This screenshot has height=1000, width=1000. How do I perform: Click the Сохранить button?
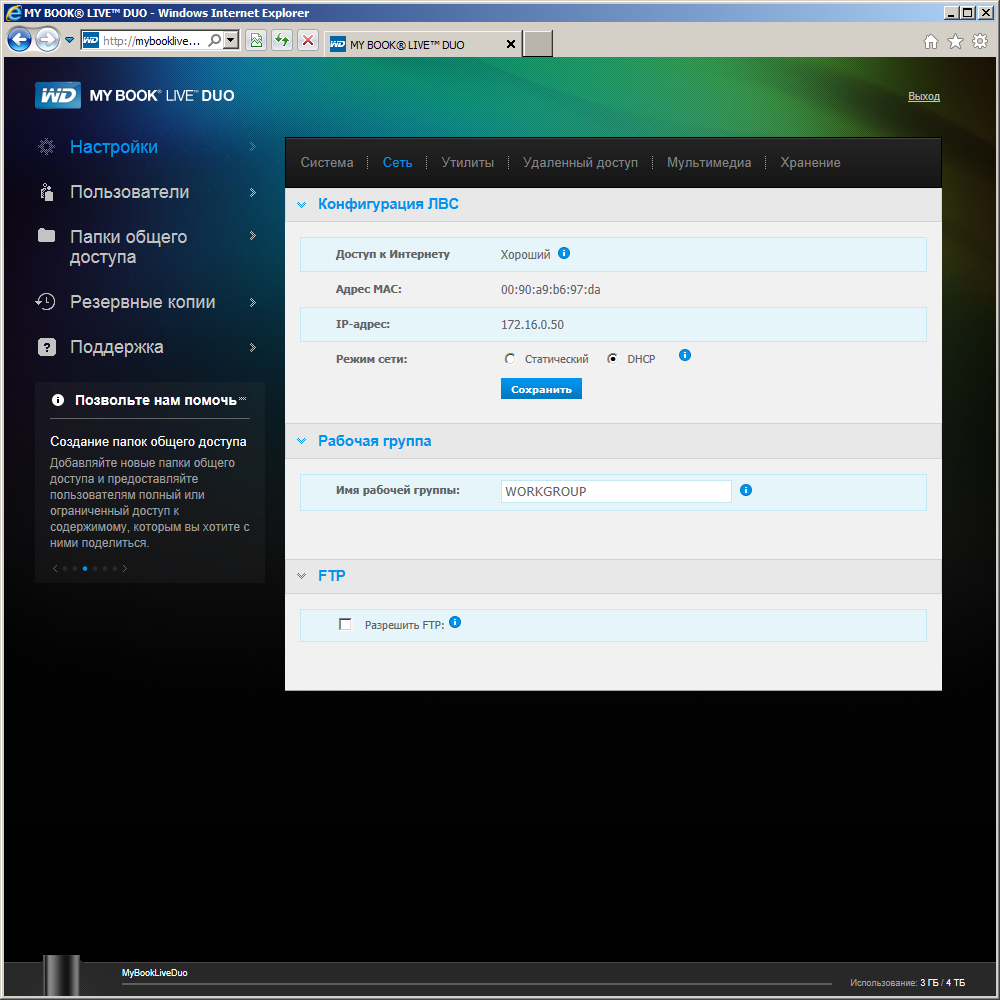[x=541, y=389]
